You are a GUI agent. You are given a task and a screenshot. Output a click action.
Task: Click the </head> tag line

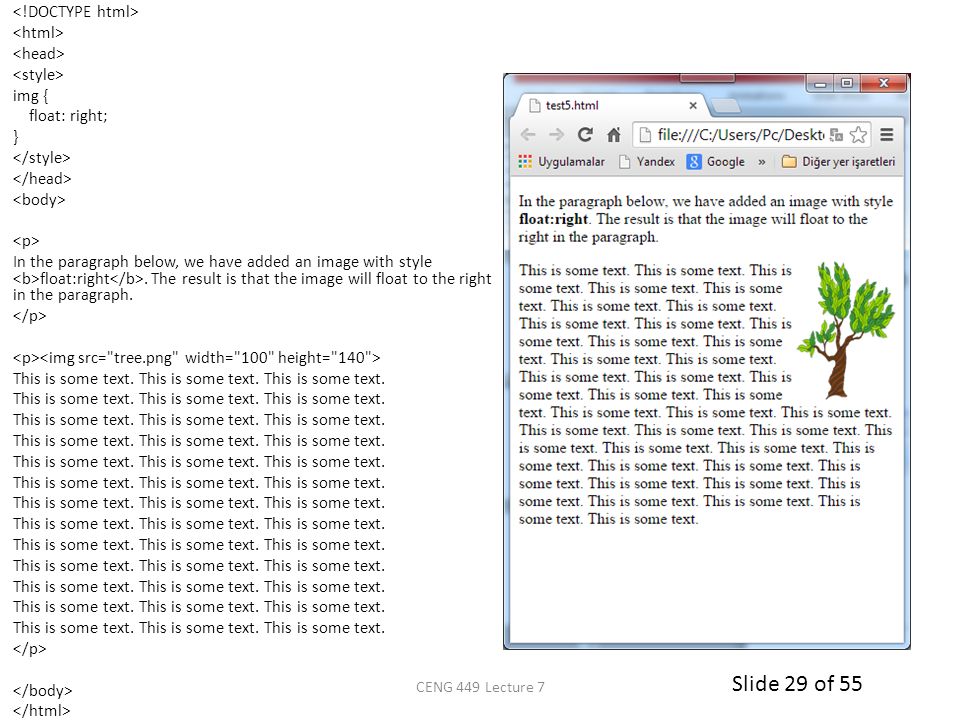(42, 179)
